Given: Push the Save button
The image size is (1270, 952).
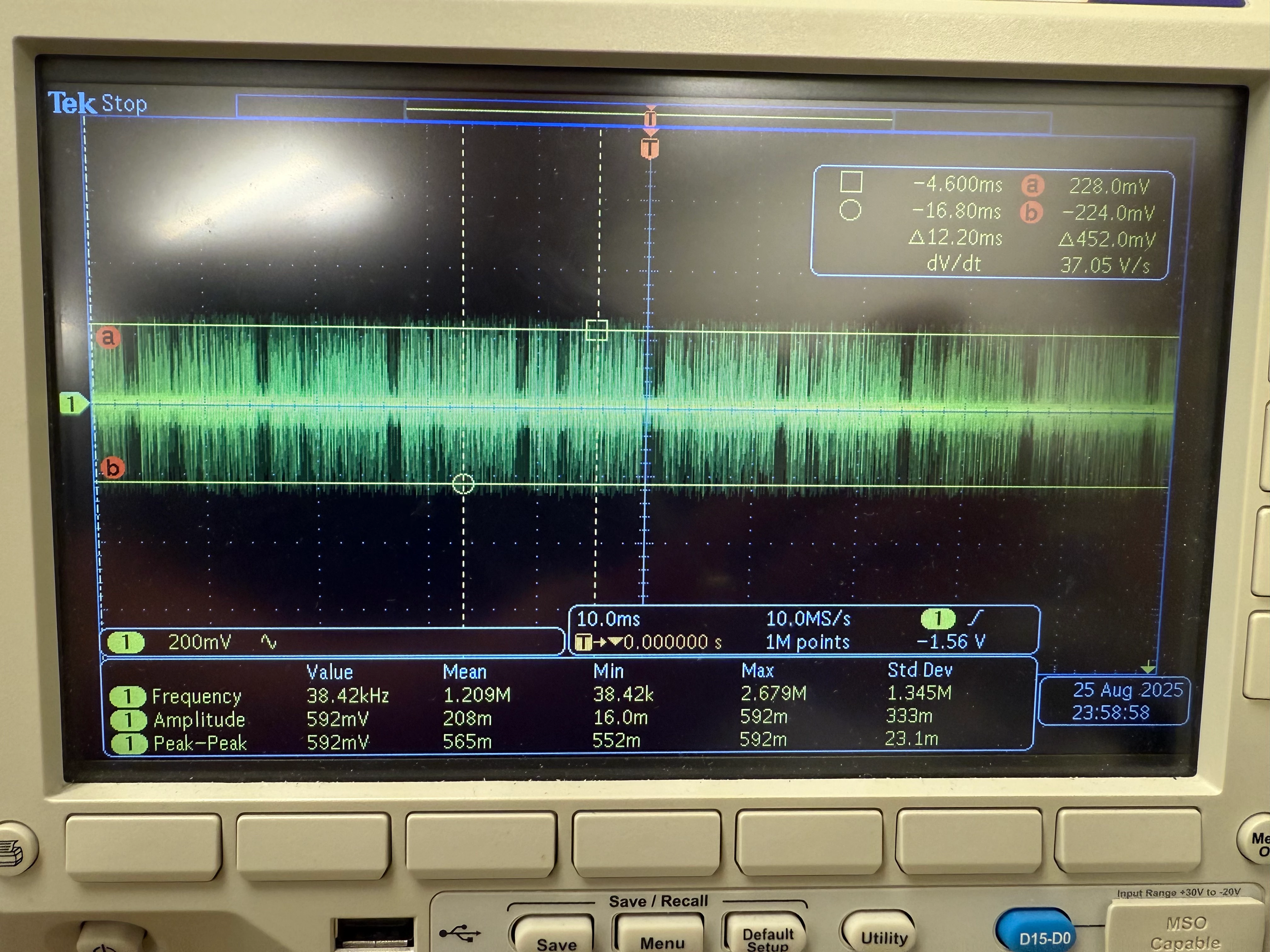Looking at the screenshot, I should click(555, 934).
